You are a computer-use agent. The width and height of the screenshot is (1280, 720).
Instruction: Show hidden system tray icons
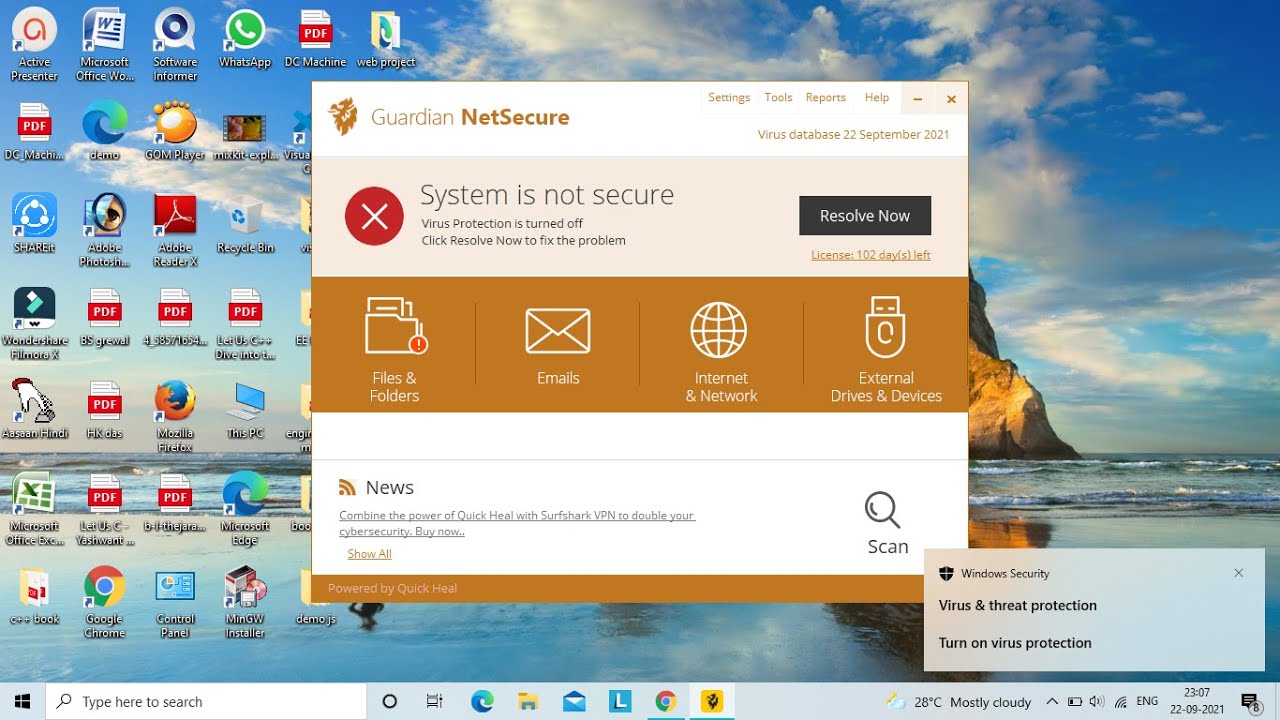click(1052, 701)
